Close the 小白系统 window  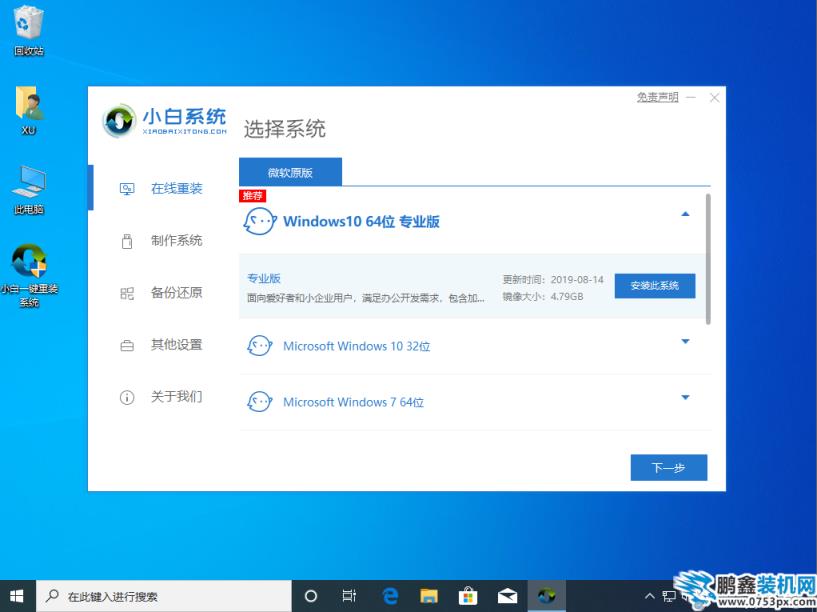coord(714,97)
